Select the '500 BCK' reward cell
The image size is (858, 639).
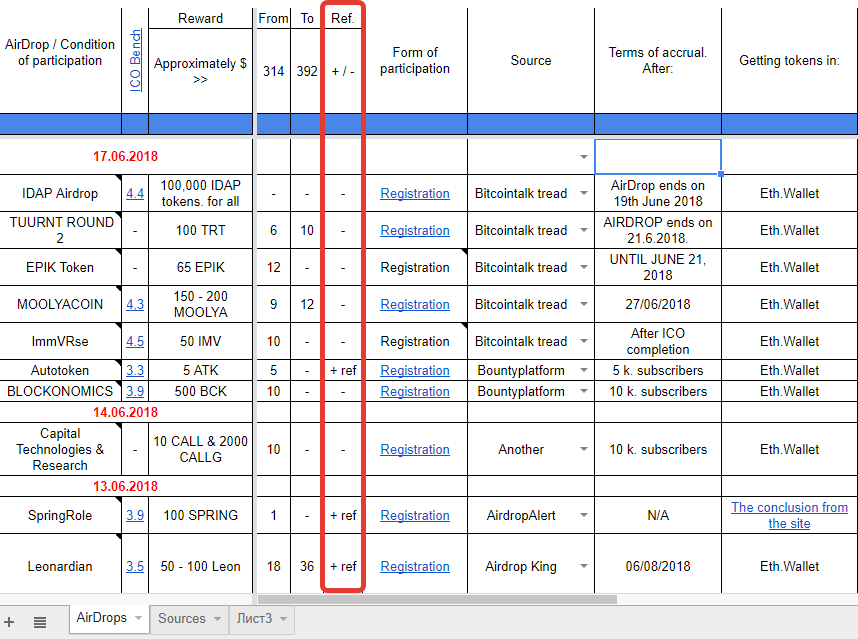[200, 391]
